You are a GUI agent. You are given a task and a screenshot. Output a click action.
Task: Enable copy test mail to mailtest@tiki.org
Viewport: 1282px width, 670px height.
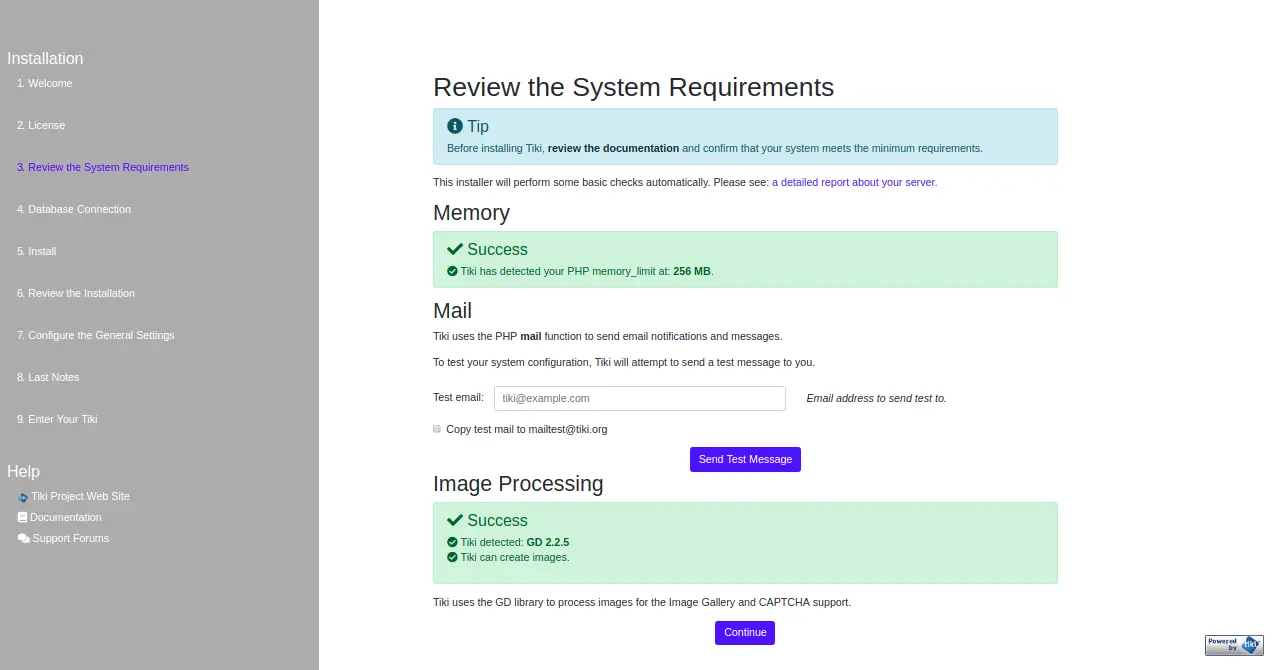(x=437, y=429)
